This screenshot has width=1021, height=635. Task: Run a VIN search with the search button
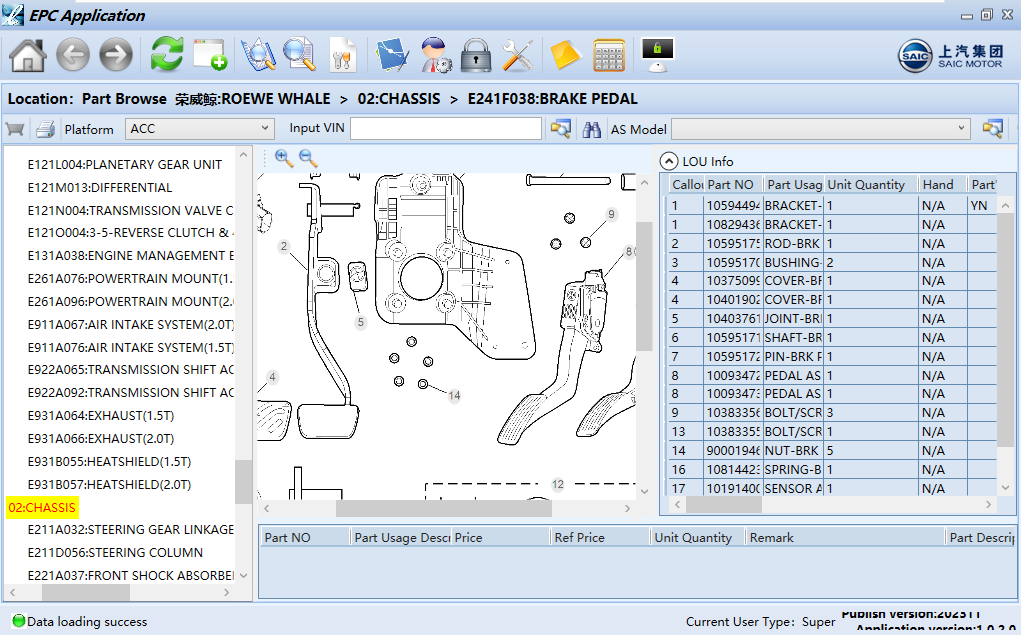pyautogui.click(x=560, y=128)
